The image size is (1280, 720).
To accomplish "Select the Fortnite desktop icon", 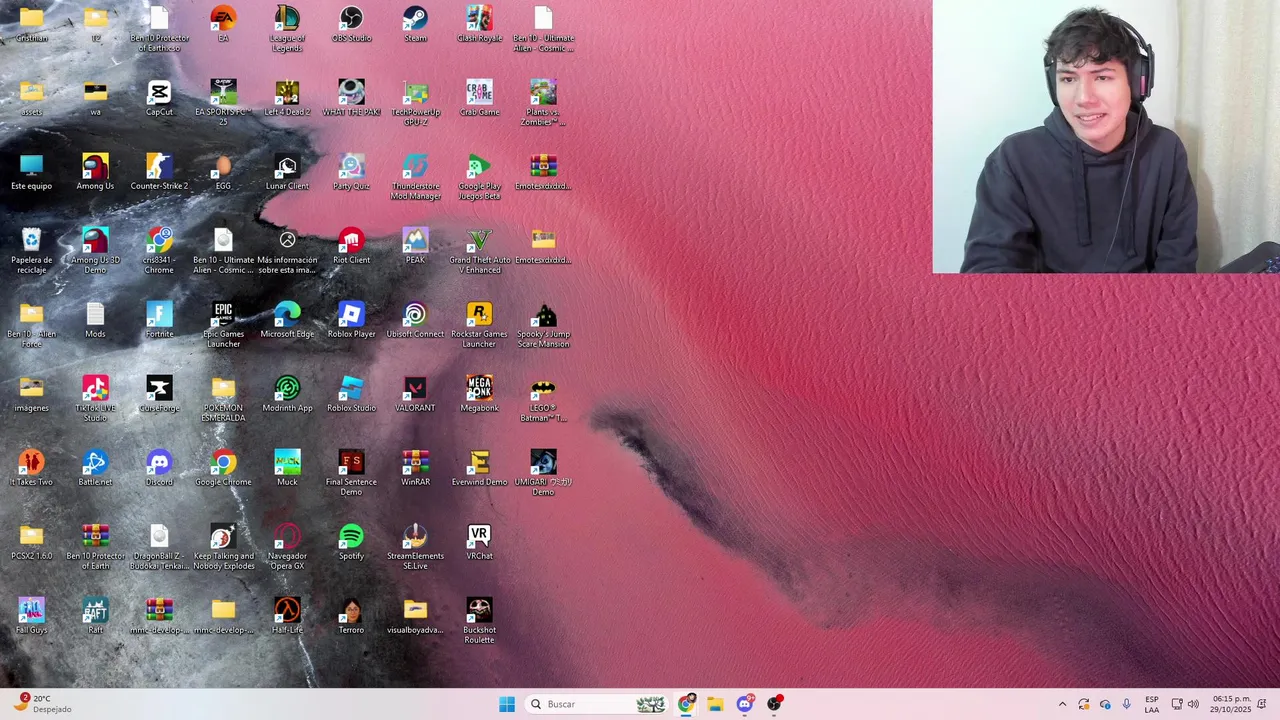I will click(159, 320).
